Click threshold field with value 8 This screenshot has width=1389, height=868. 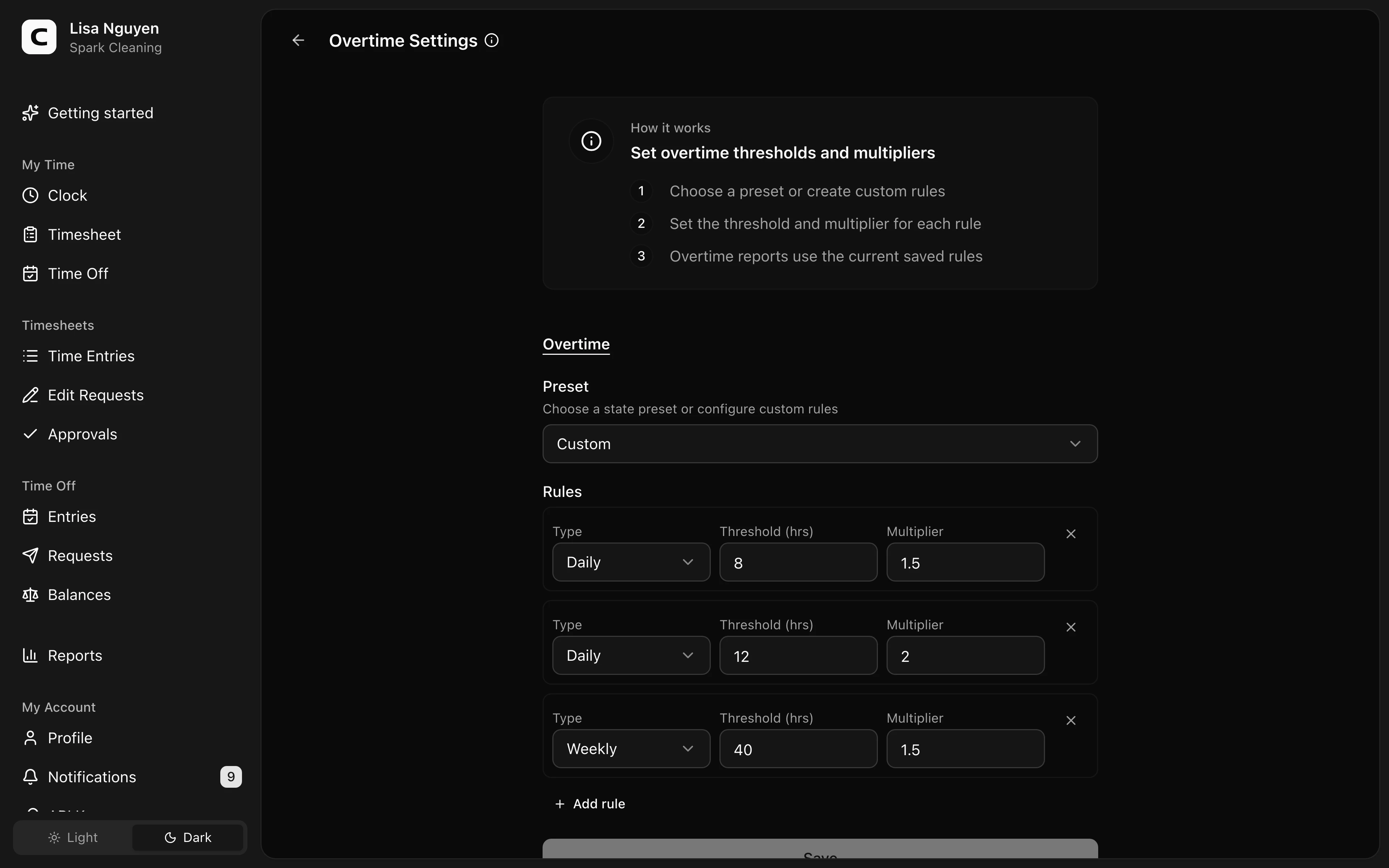coord(798,562)
